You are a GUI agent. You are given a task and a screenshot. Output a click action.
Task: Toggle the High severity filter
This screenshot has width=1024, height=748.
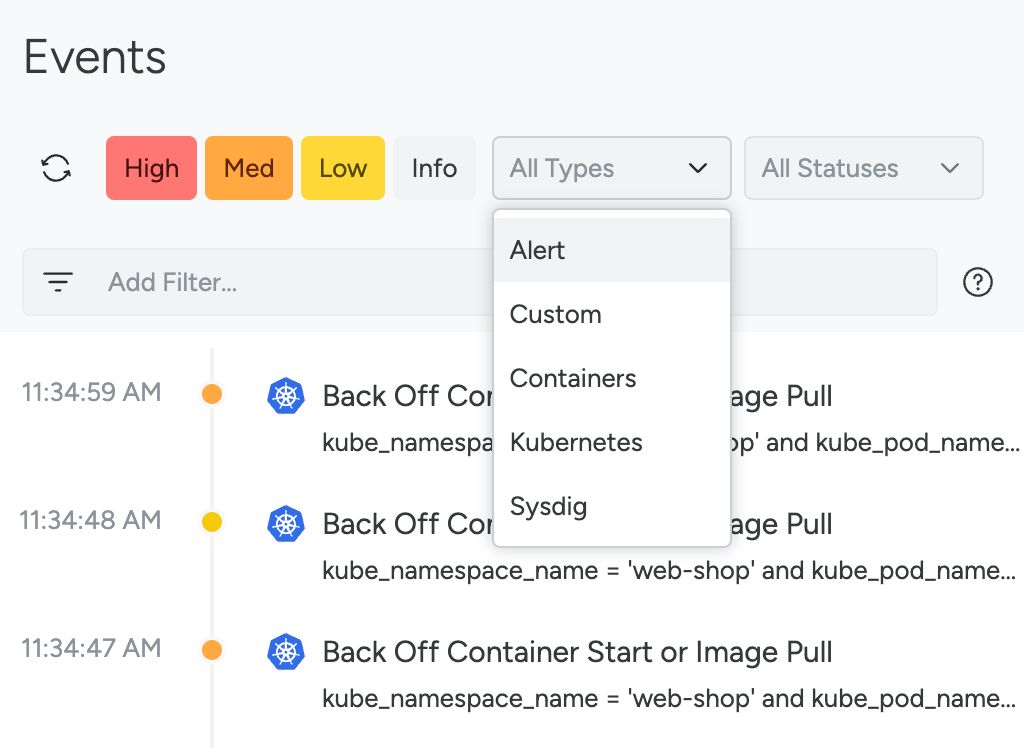click(151, 168)
